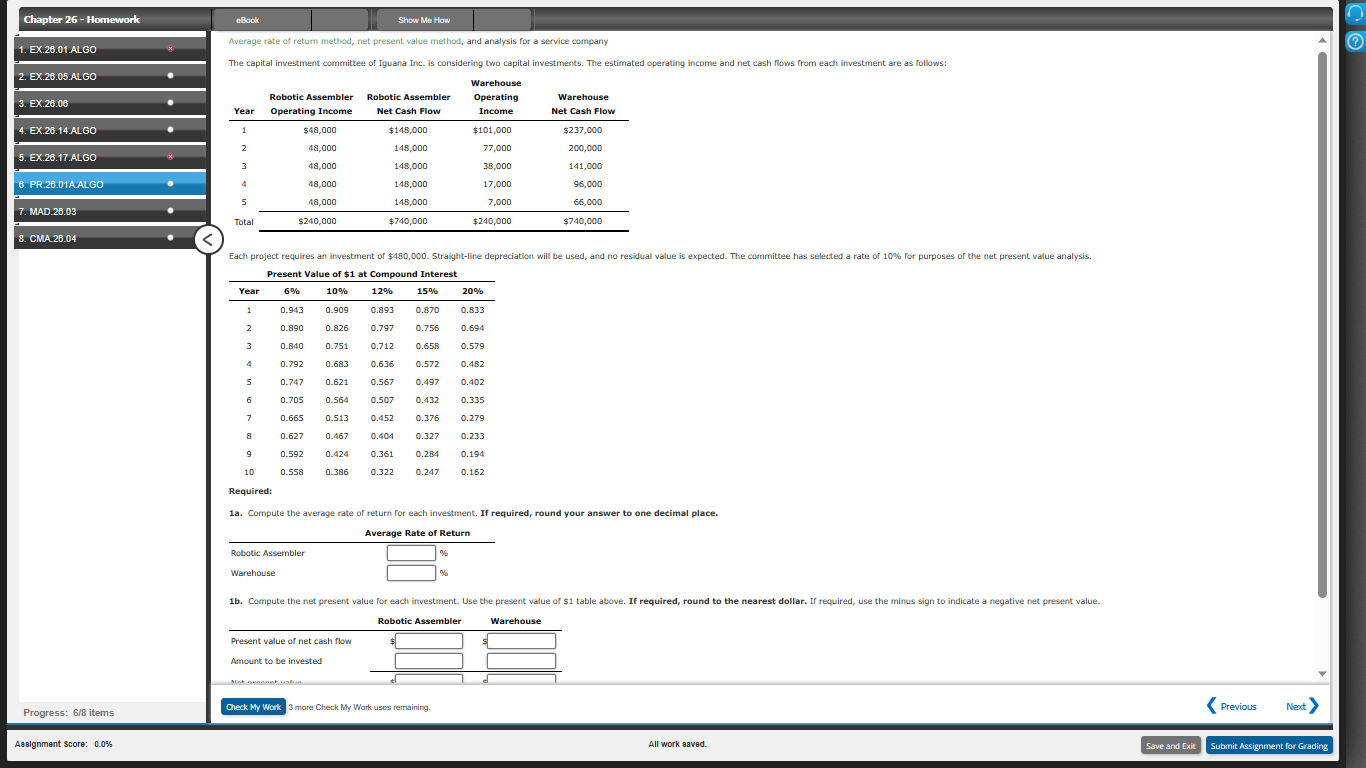Screen dimensions: 1366x768
Task: Click the white status dot on EX.26.05.ALGO
Action: click(171, 75)
